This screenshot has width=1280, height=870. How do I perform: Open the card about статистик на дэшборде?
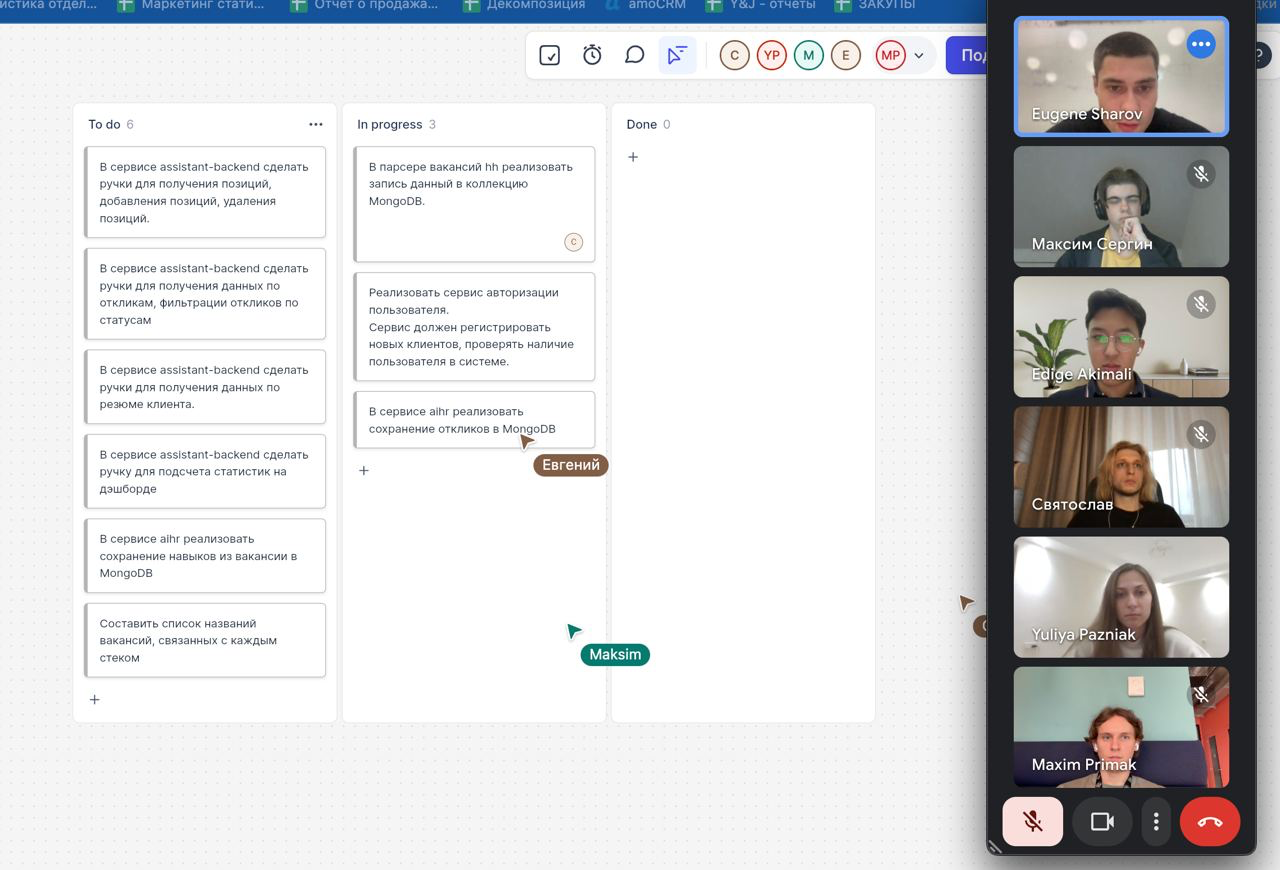[x=205, y=471]
